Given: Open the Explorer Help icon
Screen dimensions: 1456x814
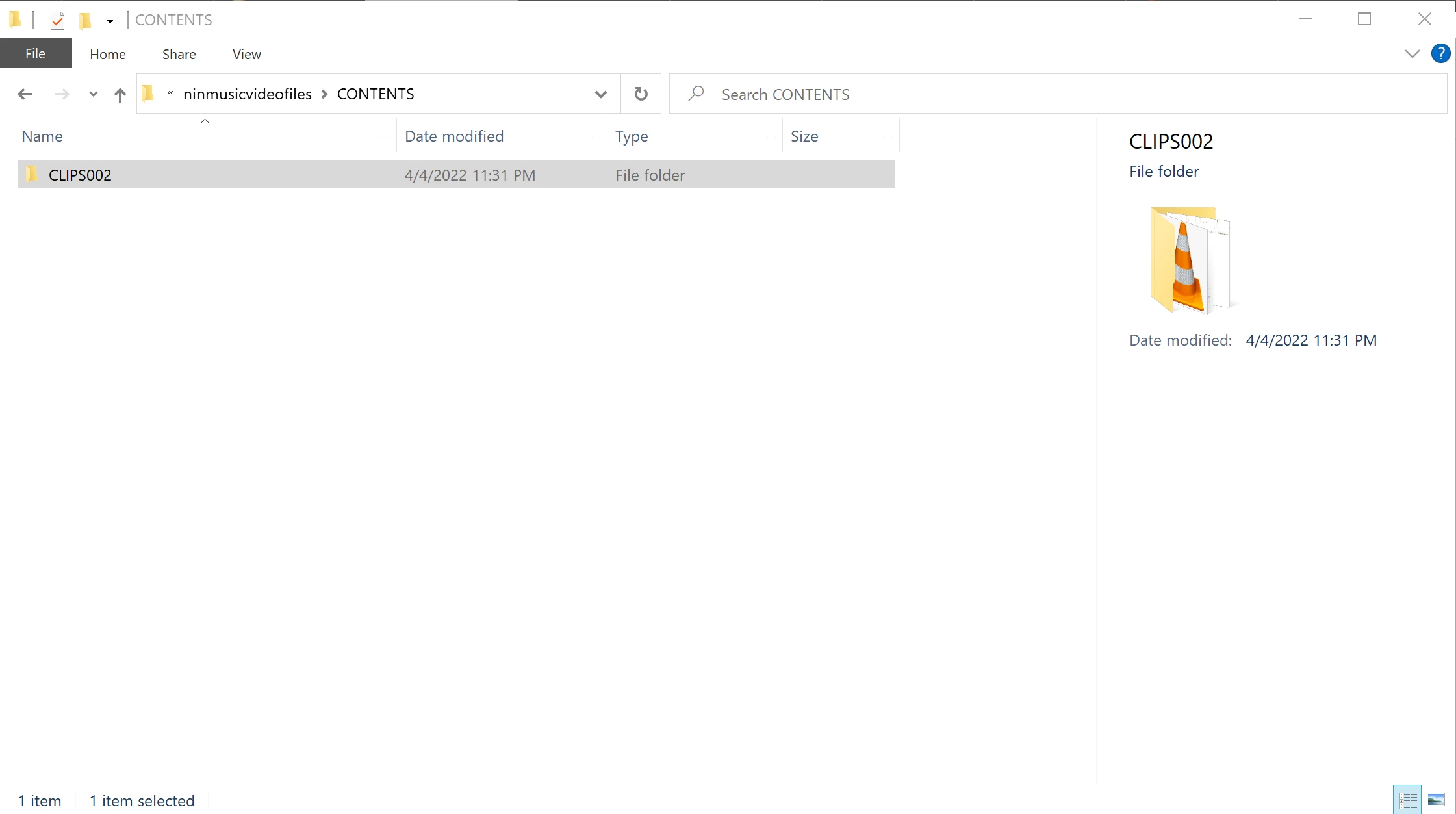Looking at the screenshot, I should (1440, 53).
